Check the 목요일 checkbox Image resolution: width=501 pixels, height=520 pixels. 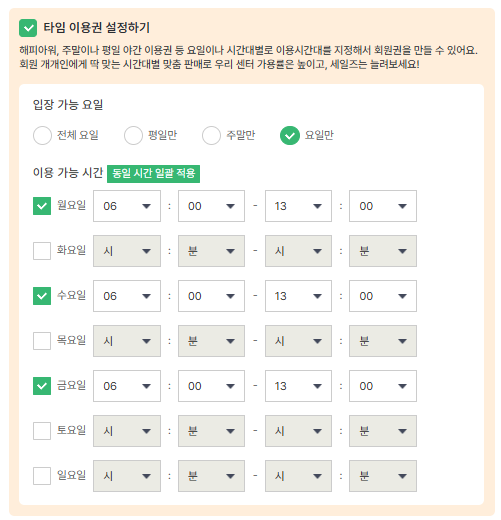pyautogui.click(x=42, y=341)
